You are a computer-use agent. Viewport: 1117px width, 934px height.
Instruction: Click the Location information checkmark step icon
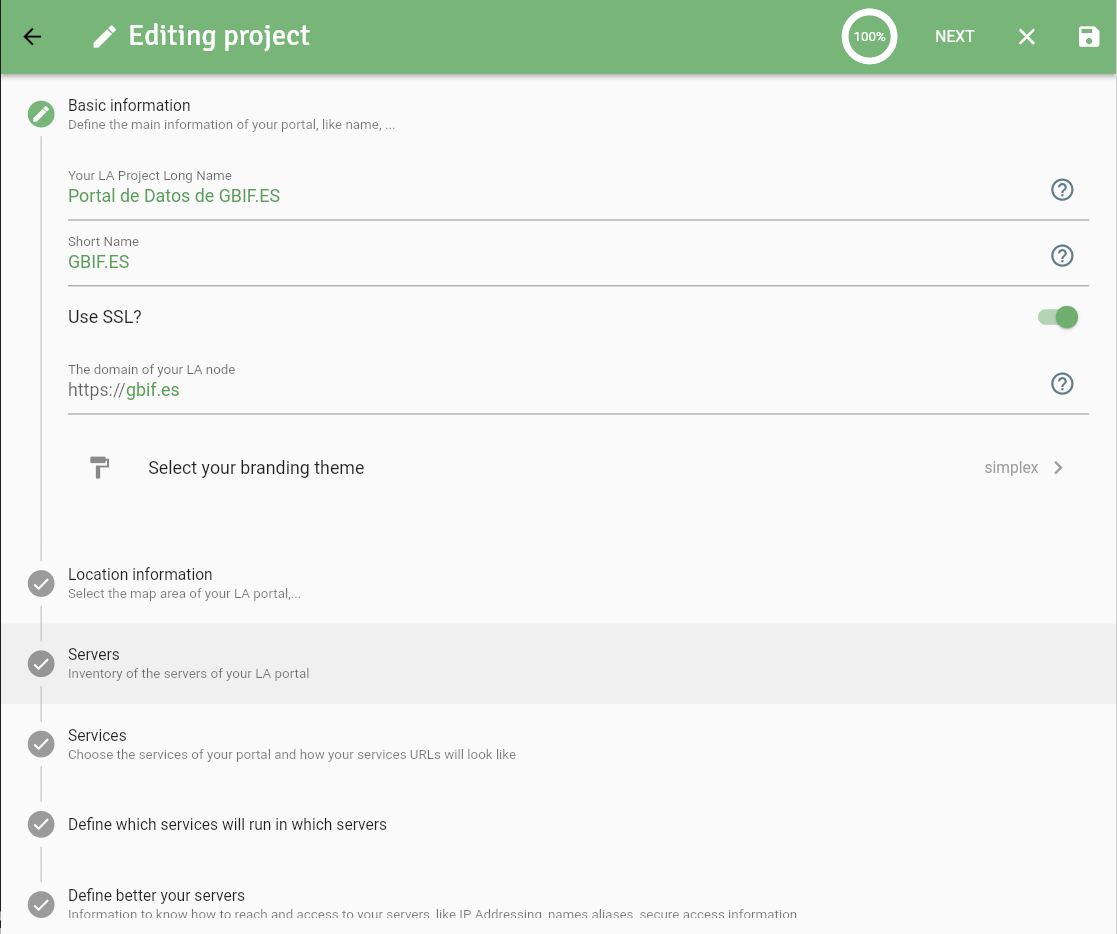click(41, 583)
